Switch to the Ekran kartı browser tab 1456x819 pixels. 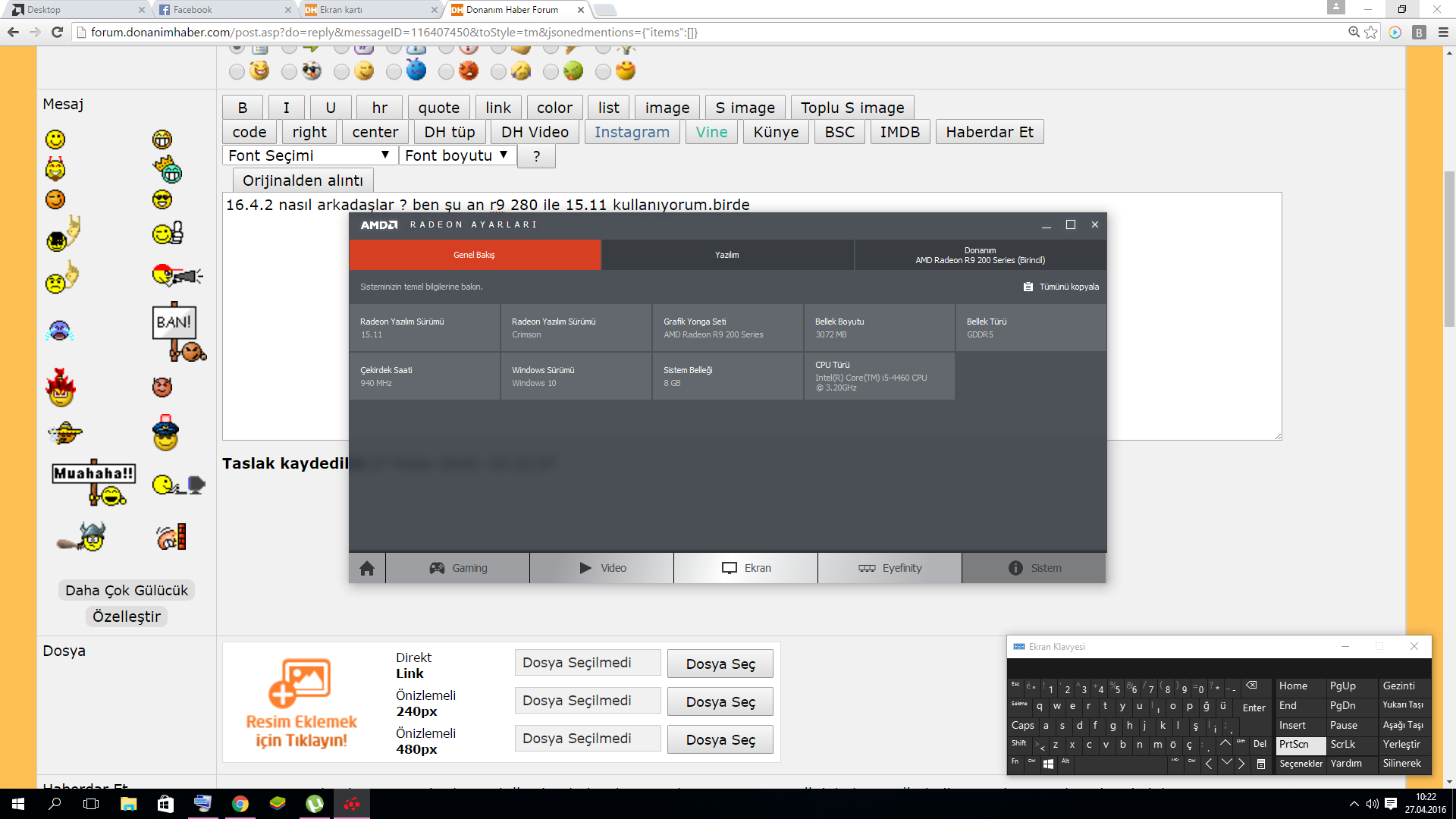370,10
